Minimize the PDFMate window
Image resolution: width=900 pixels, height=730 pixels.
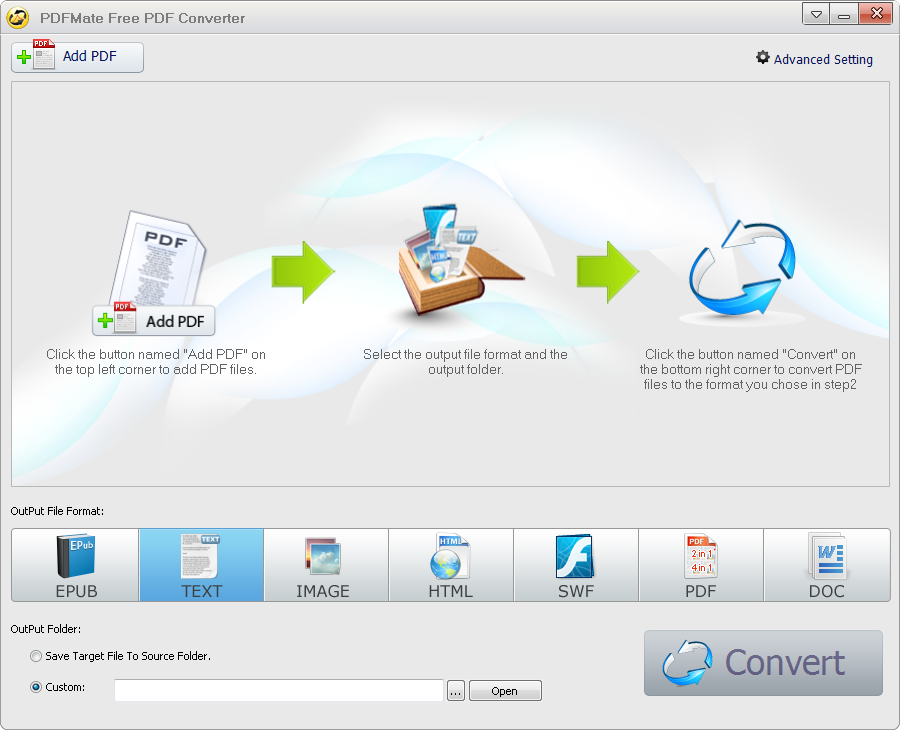[x=844, y=15]
